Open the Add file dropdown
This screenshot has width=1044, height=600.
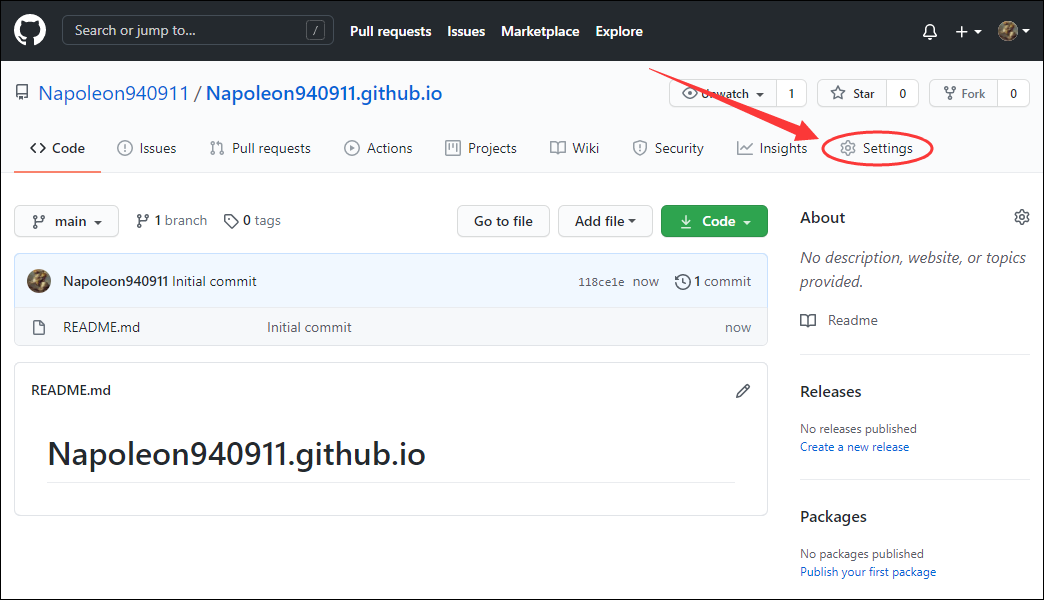tap(605, 221)
